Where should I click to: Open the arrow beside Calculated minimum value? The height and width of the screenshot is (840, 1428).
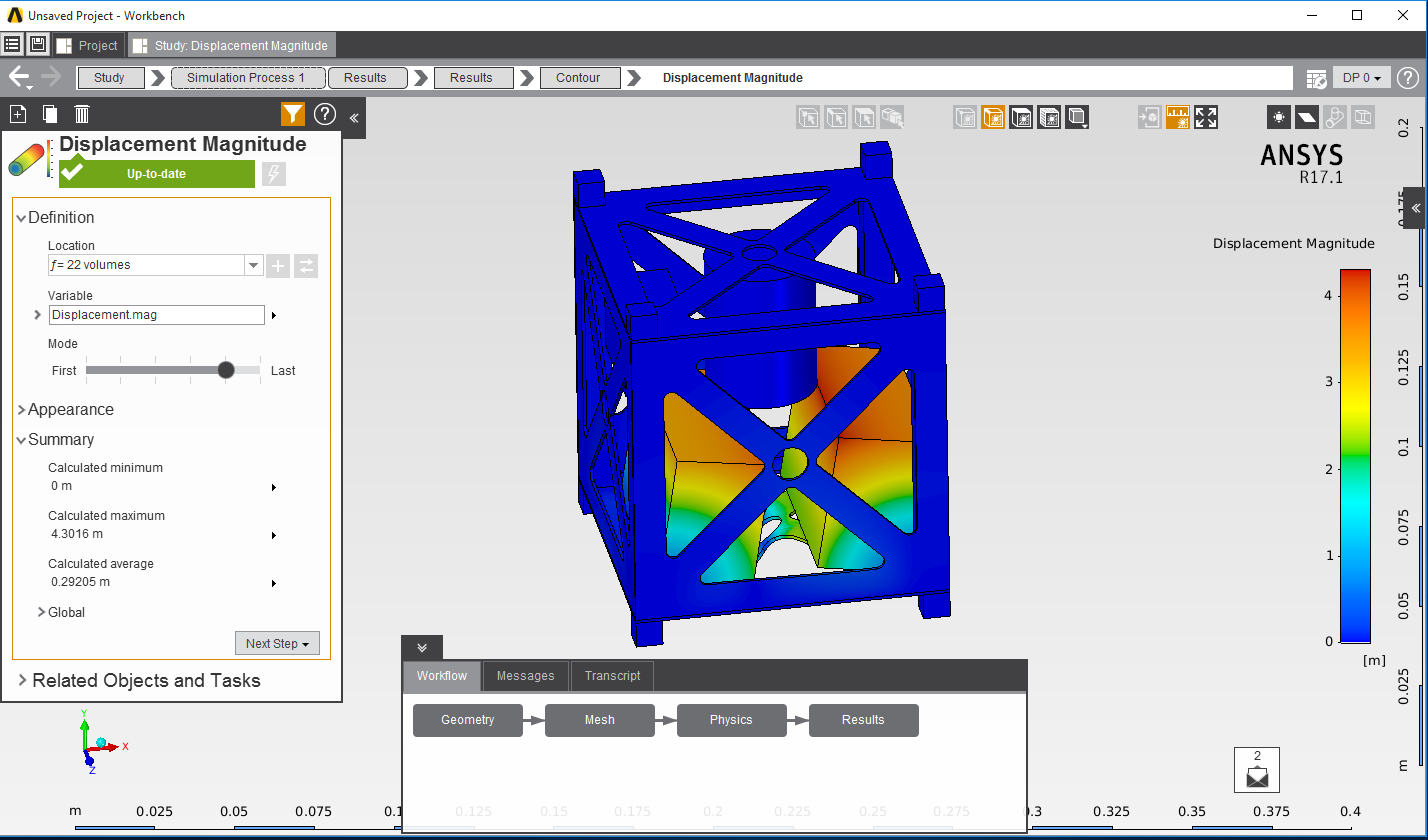[x=274, y=488]
